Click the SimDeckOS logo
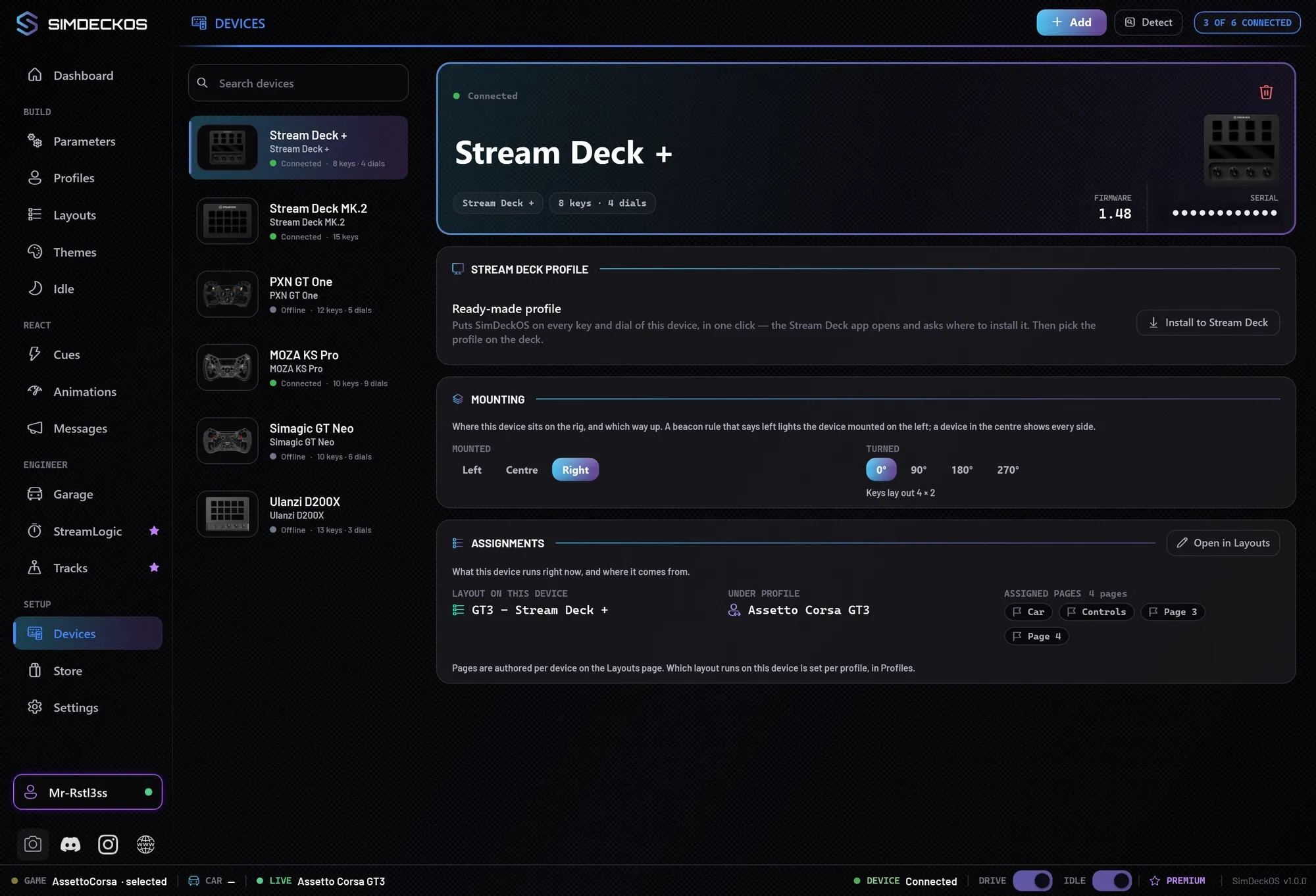This screenshot has height=896, width=1316. pyautogui.click(x=82, y=24)
